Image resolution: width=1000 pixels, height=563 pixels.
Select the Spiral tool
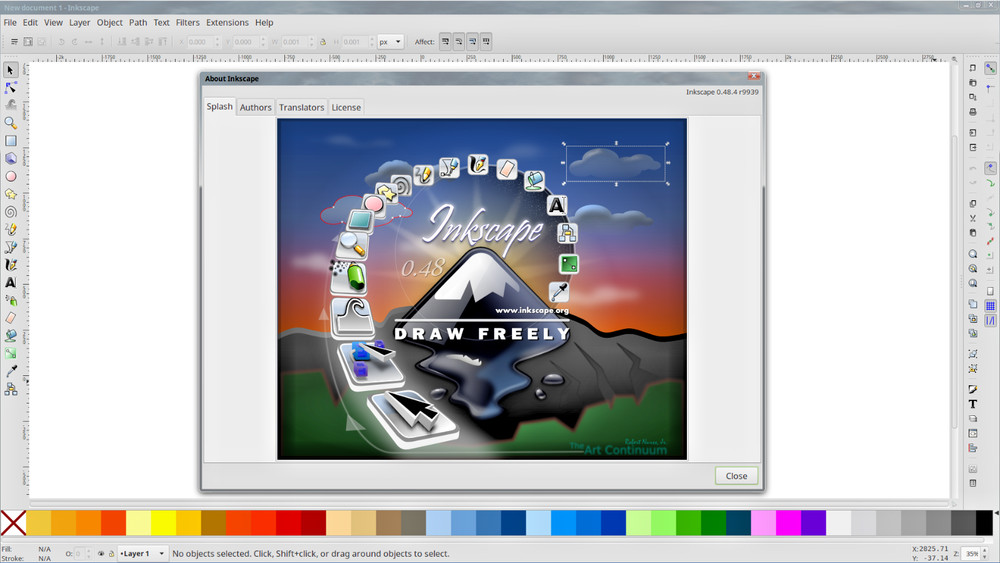coord(10,212)
